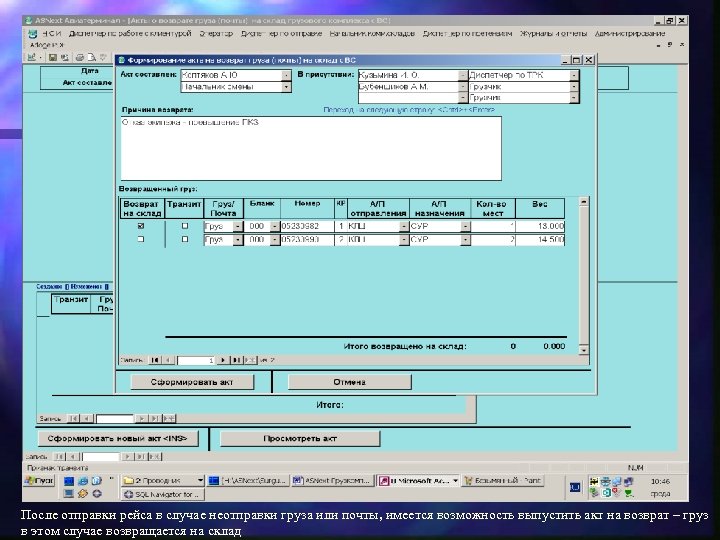The image size is (720, 540).
Task: Click Сформировать акт button
Action: pos(192,382)
